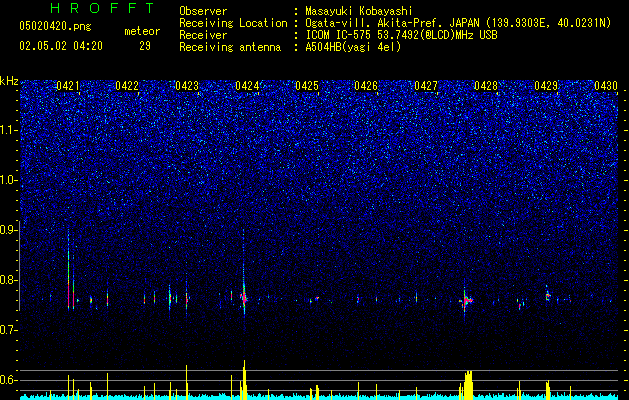Click the long meteor echo before 0428
Screen dimensions: 629x400
[466, 301]
